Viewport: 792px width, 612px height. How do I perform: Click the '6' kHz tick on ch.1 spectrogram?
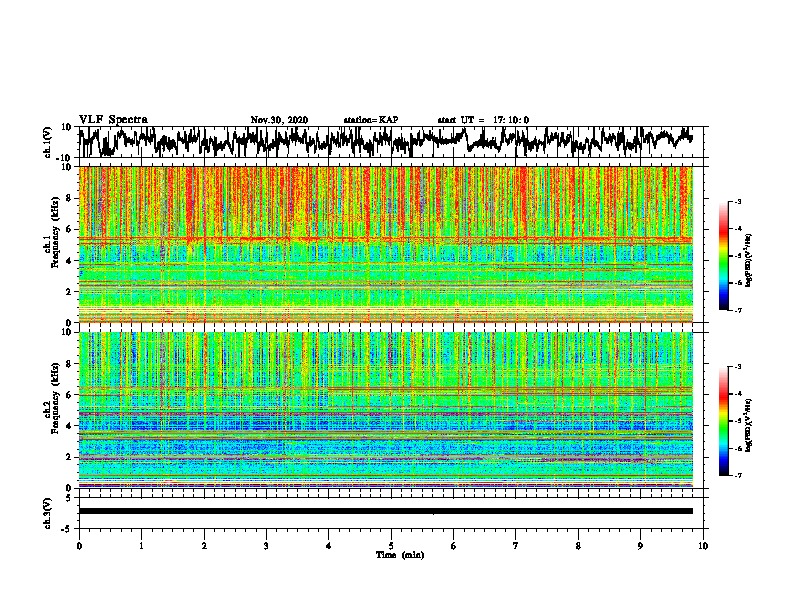pyautogui.click(x=69, y=229)
